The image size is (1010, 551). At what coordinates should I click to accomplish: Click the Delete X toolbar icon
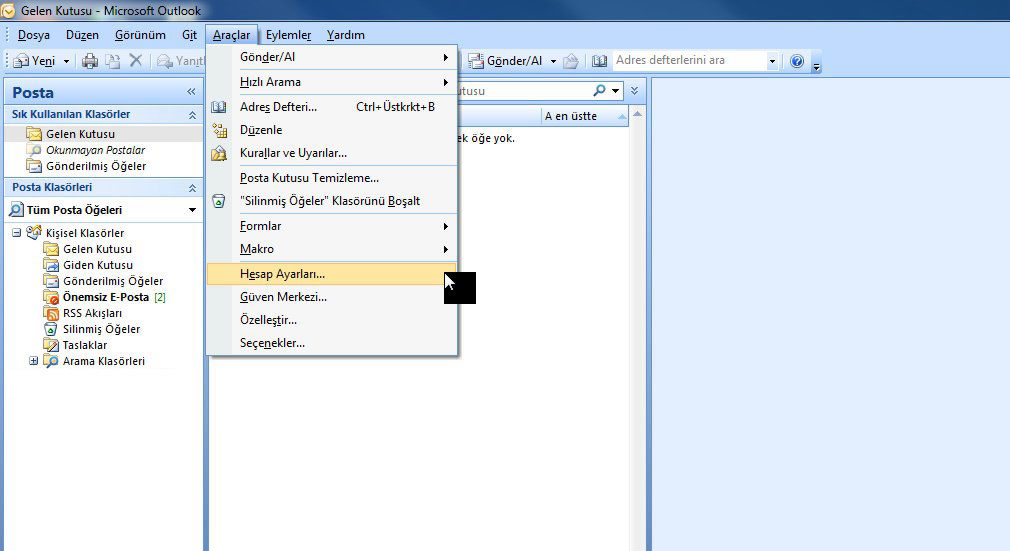pos(135,61)
